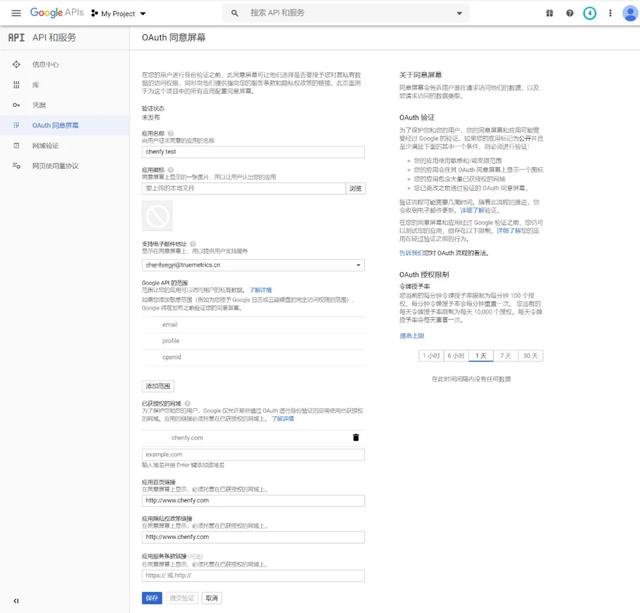Click the Tell us feedback link about OAuth
This screenshot has height=613, width=640.
tap(411, 253)
